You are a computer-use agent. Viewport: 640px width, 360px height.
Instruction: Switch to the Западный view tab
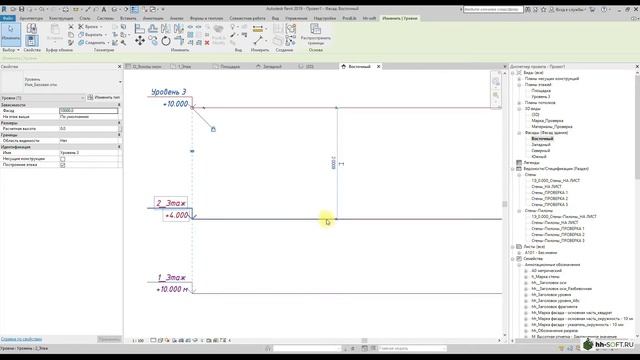click(x=269, y=66)
